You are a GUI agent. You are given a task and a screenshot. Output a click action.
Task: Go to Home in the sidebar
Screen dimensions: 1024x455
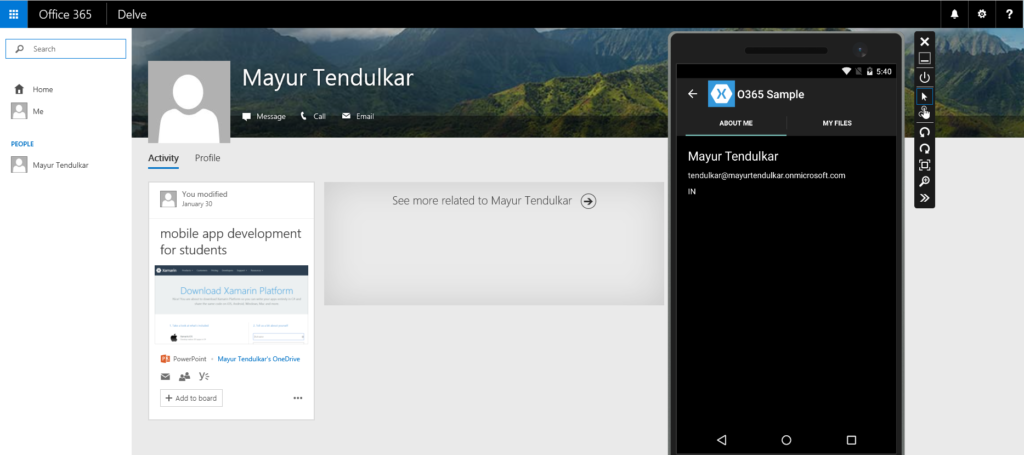tap(42, 89)
